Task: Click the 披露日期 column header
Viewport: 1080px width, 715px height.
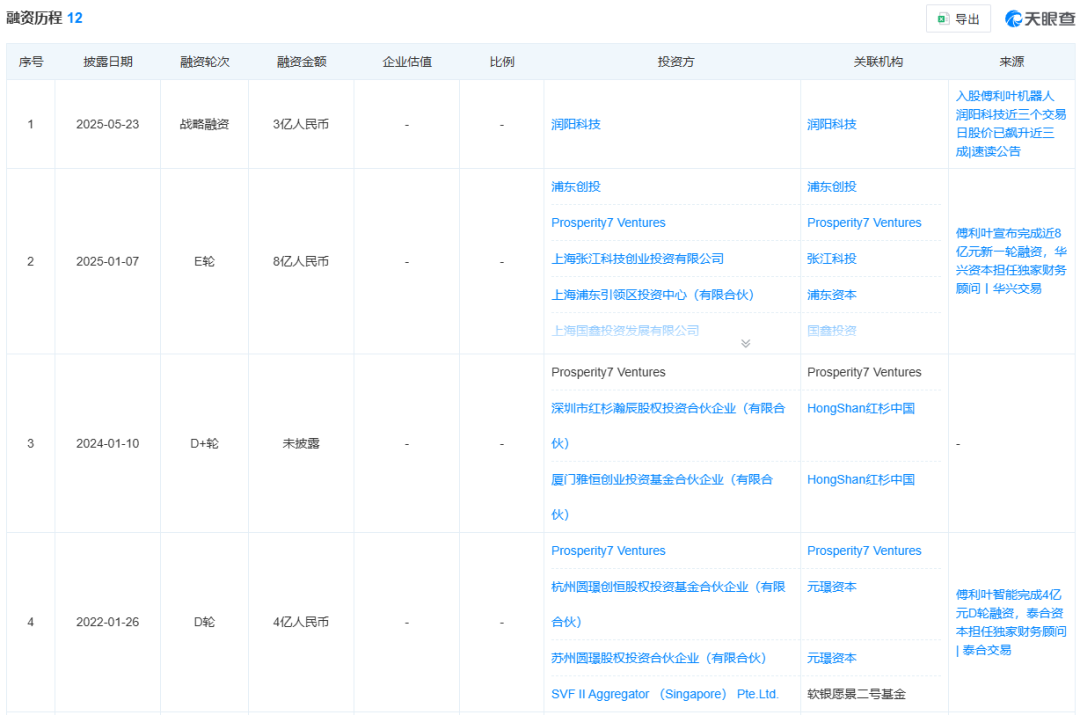Action: pyautogui.click(x=107, y=62)
